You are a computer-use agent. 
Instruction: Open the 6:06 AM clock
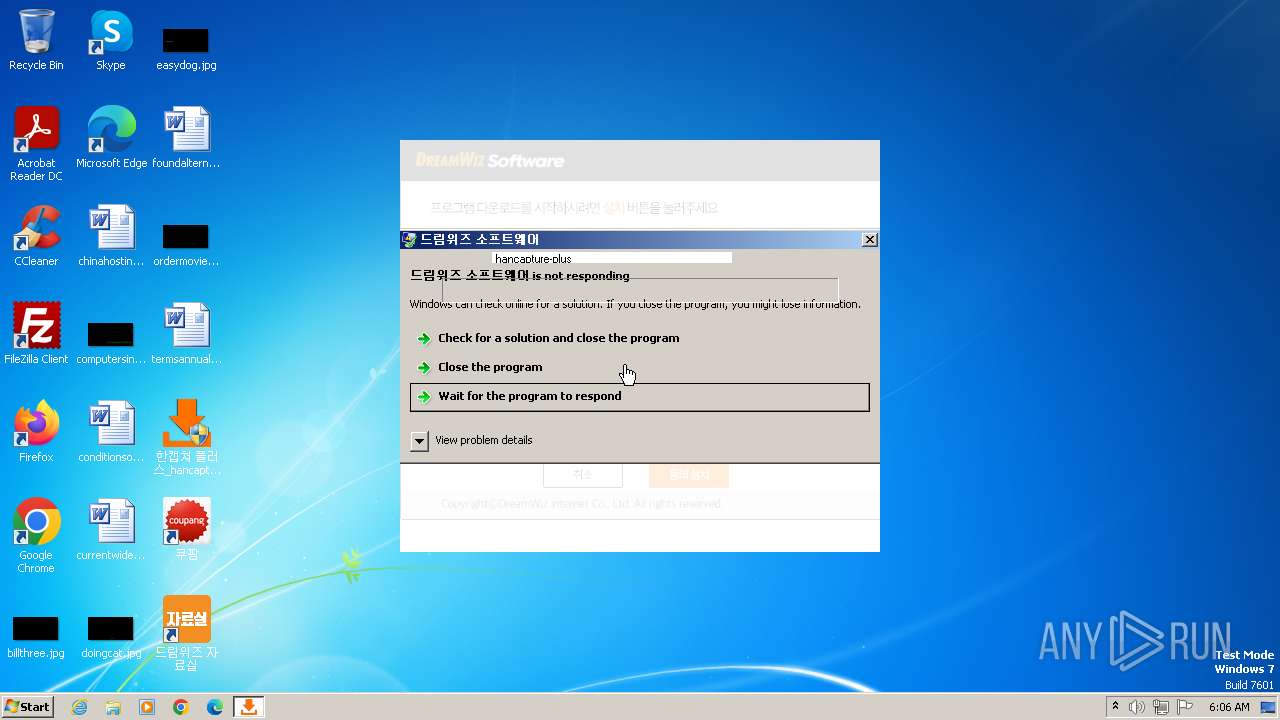click(1229, 707)
